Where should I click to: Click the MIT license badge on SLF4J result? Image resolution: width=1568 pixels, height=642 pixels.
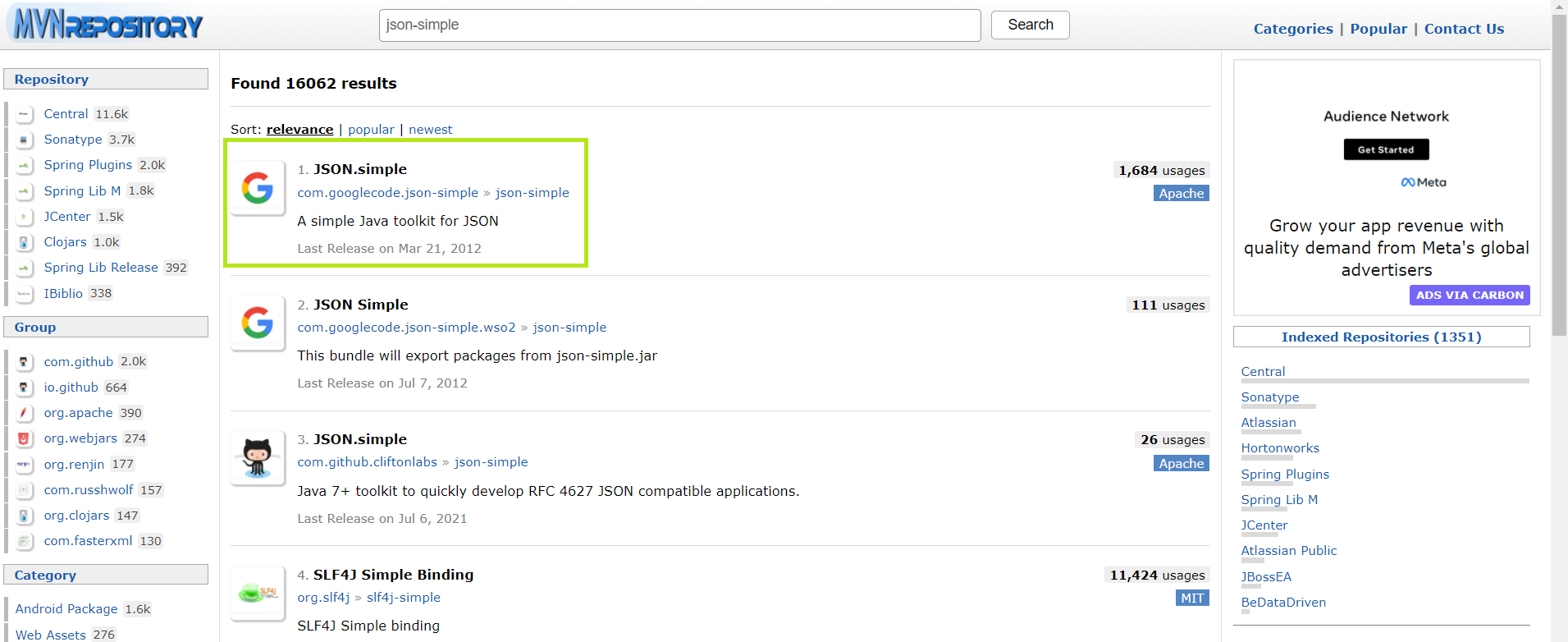pyautogui.click(x=1192, y=598)
